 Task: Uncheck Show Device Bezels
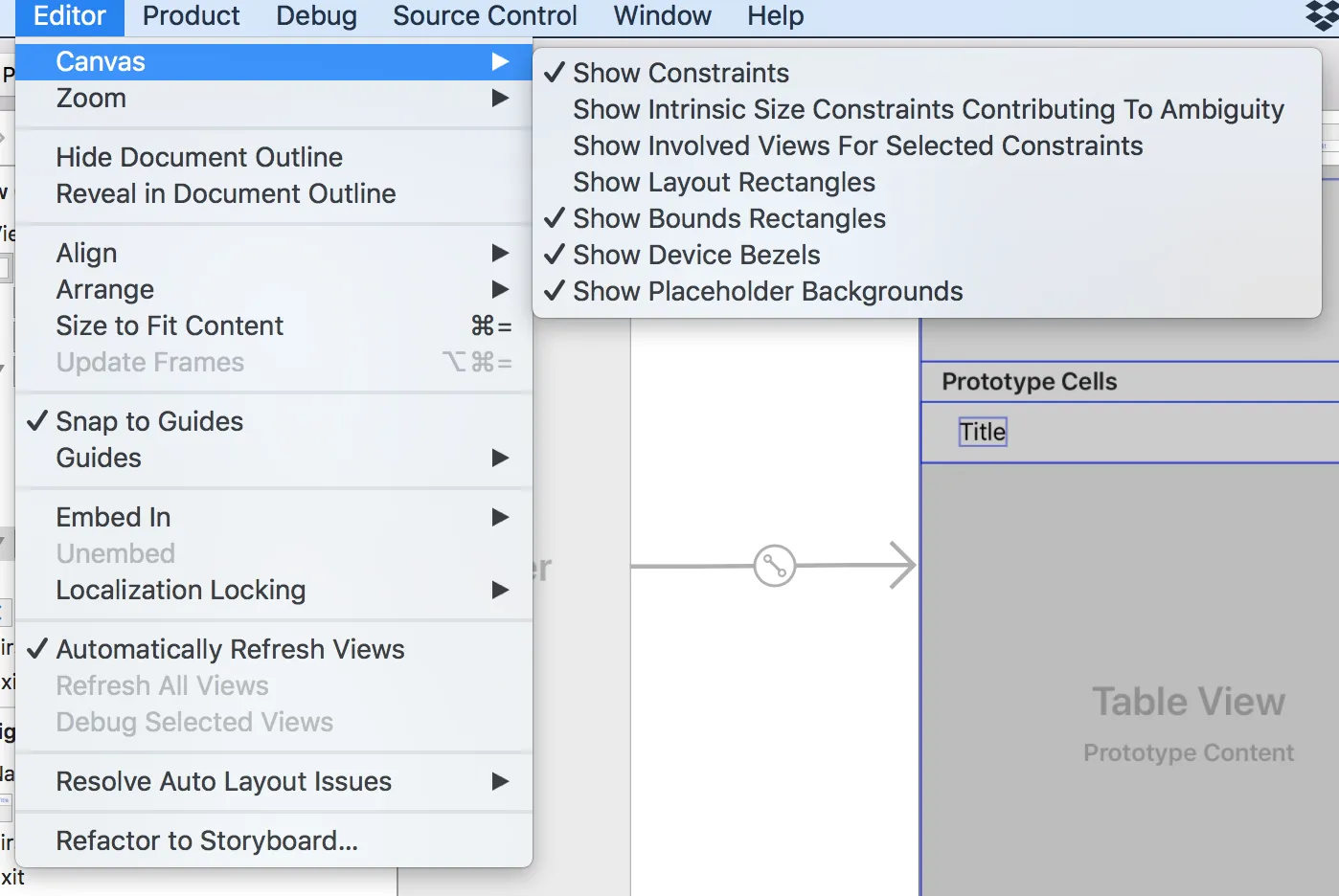point(696,255)
